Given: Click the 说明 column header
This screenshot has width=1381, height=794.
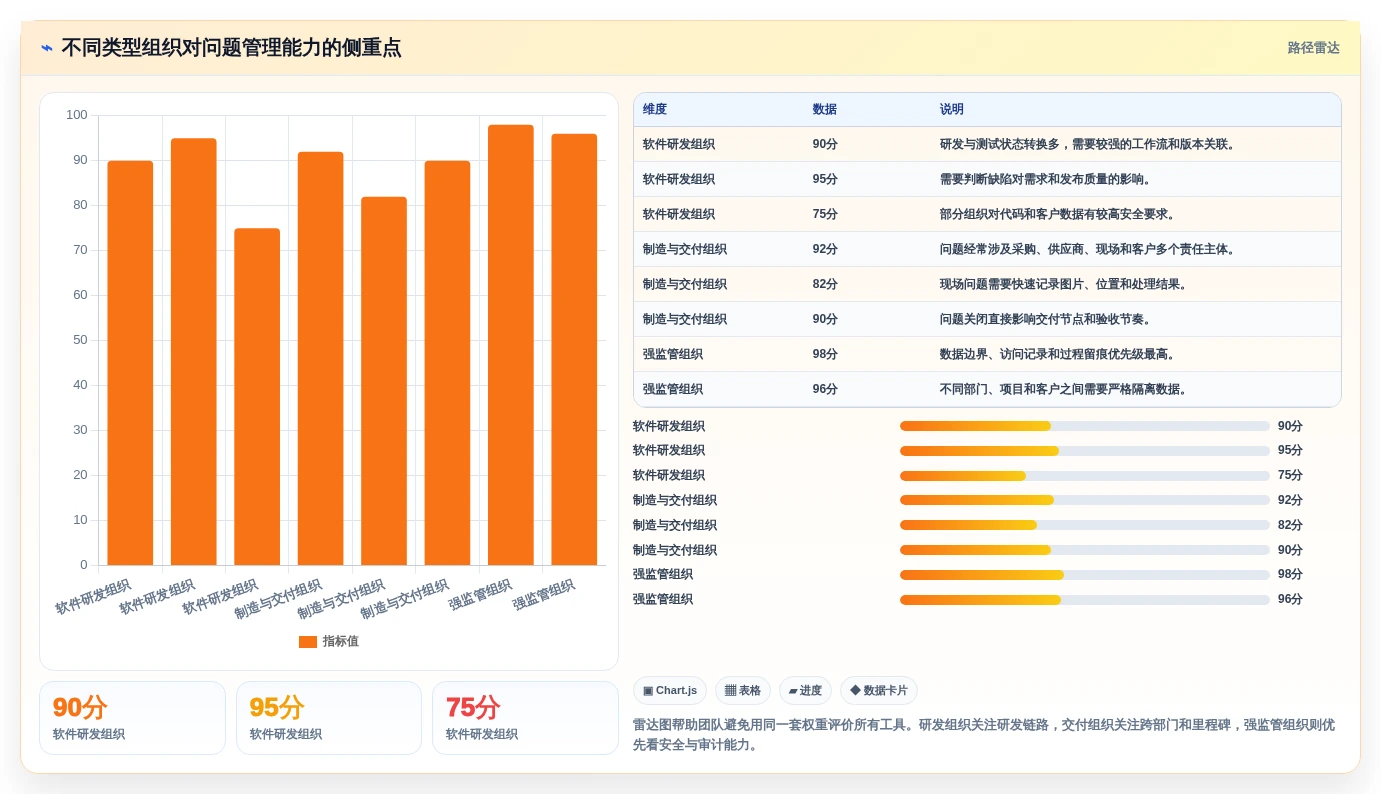Looking at the screenshot, I should 952,110.
